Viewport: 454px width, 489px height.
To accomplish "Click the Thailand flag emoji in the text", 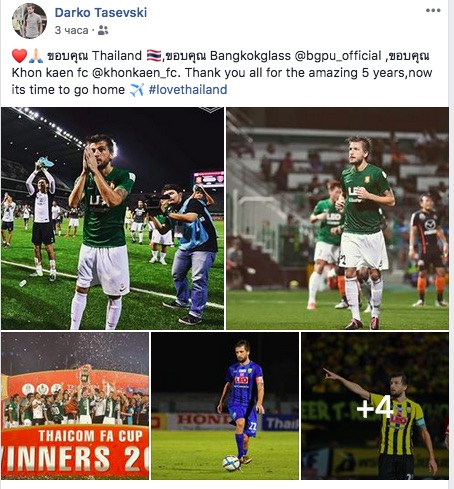I will point(154,56).
